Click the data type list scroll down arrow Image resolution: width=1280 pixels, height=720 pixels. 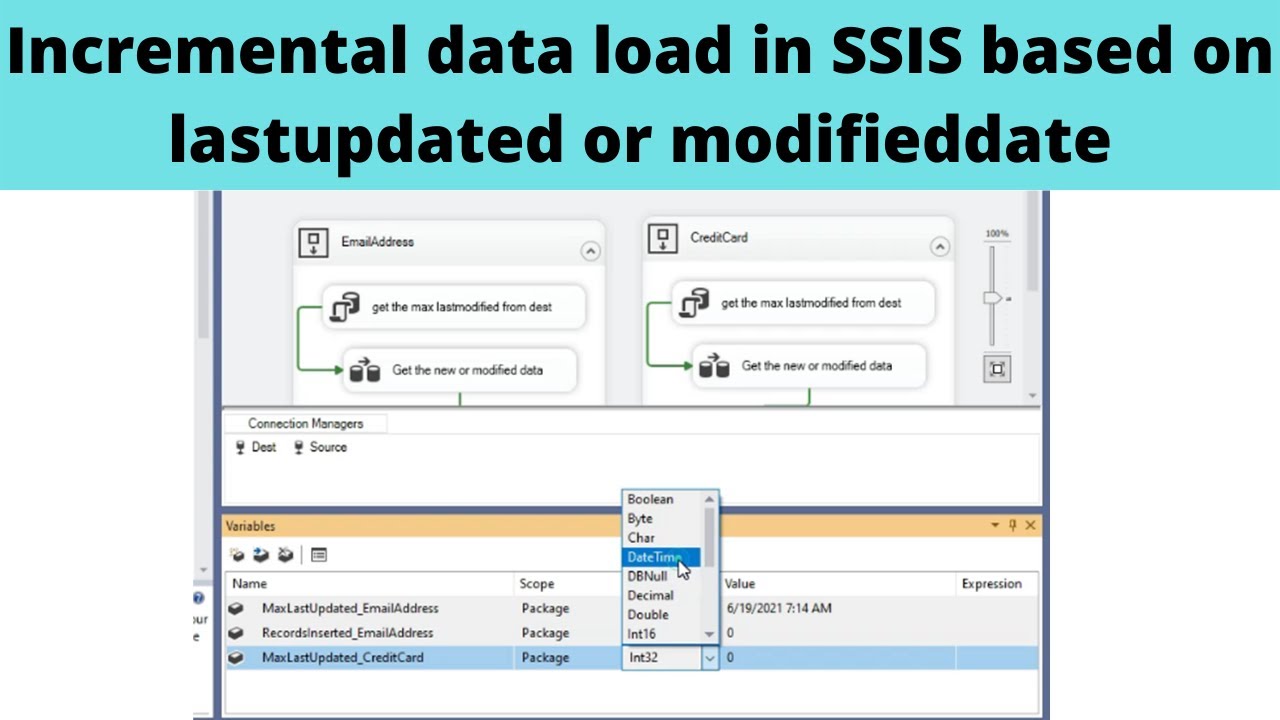(x=710, y=635)
